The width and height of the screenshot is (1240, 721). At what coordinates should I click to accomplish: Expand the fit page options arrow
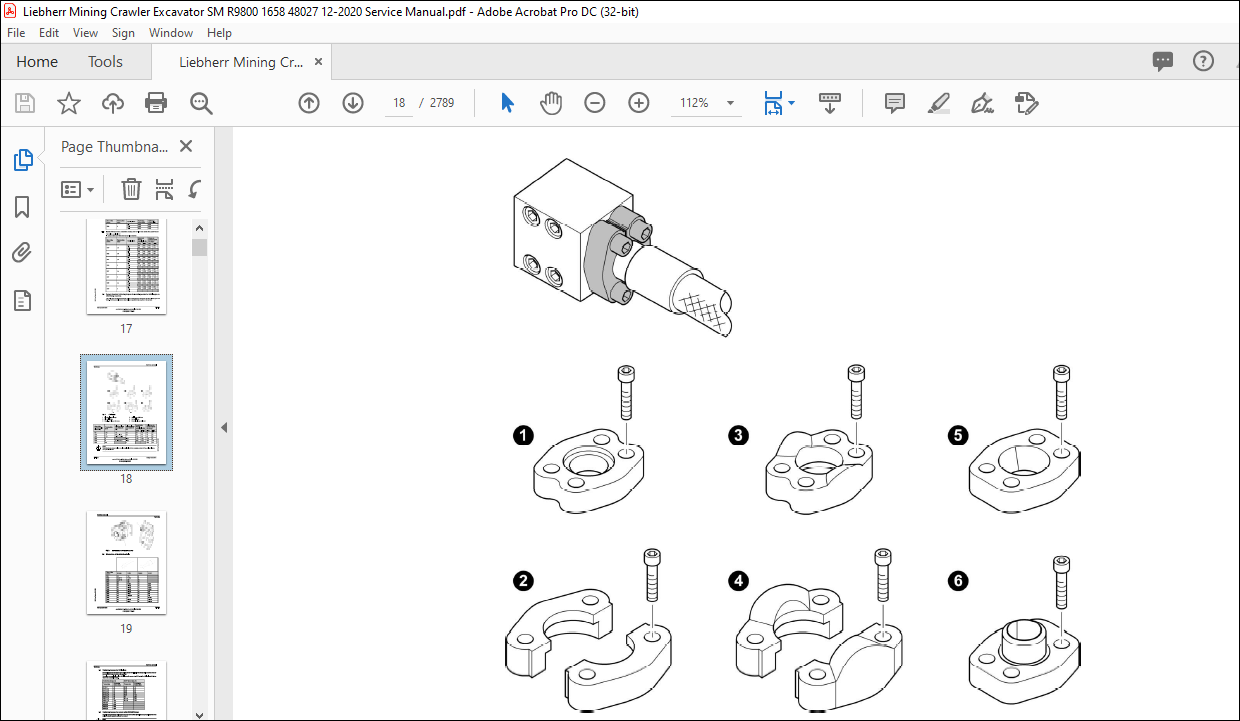(x=792, y=103)
